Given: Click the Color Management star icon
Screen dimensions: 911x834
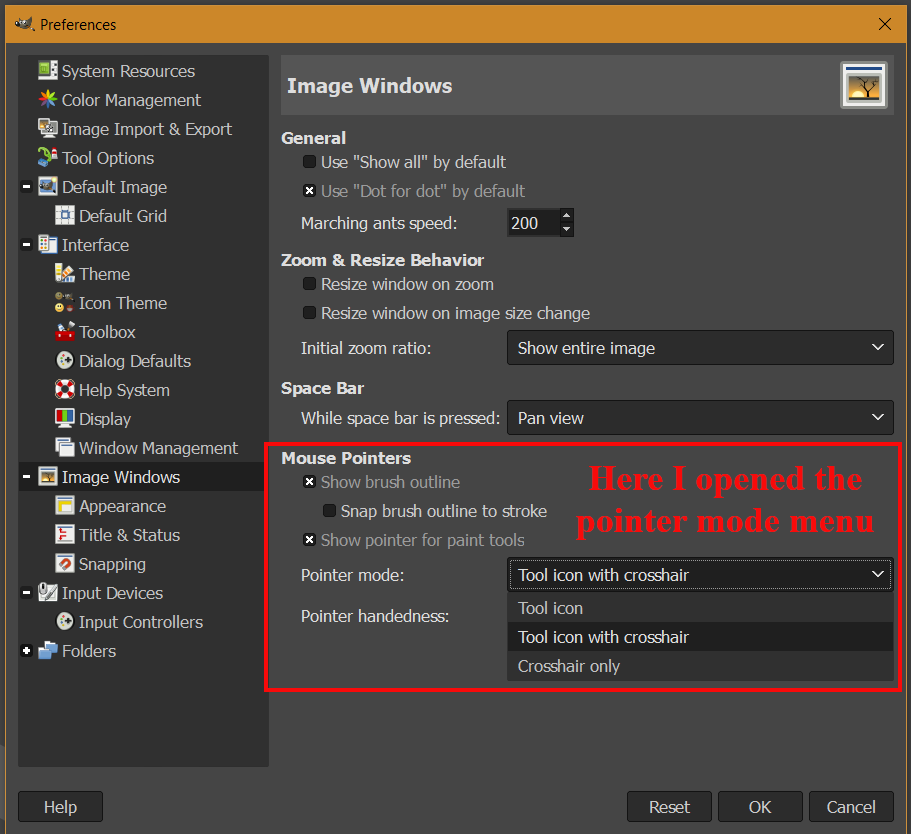Looking at the screenshot, I should coord(48,100).
